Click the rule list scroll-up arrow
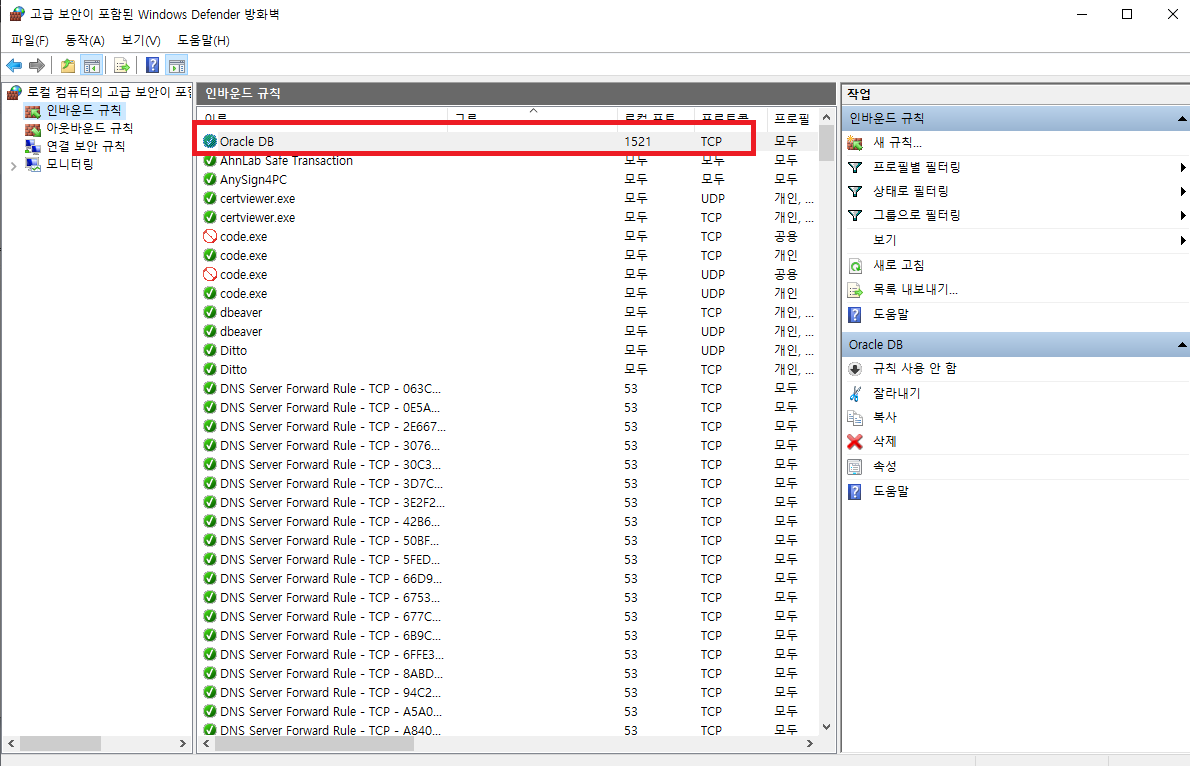1190x766 pixels. tap(826, 118)
